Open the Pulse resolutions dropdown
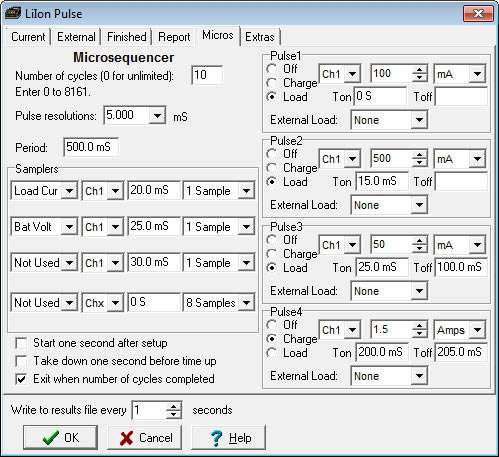Screen dimensions: 499x457 [157, 116]
